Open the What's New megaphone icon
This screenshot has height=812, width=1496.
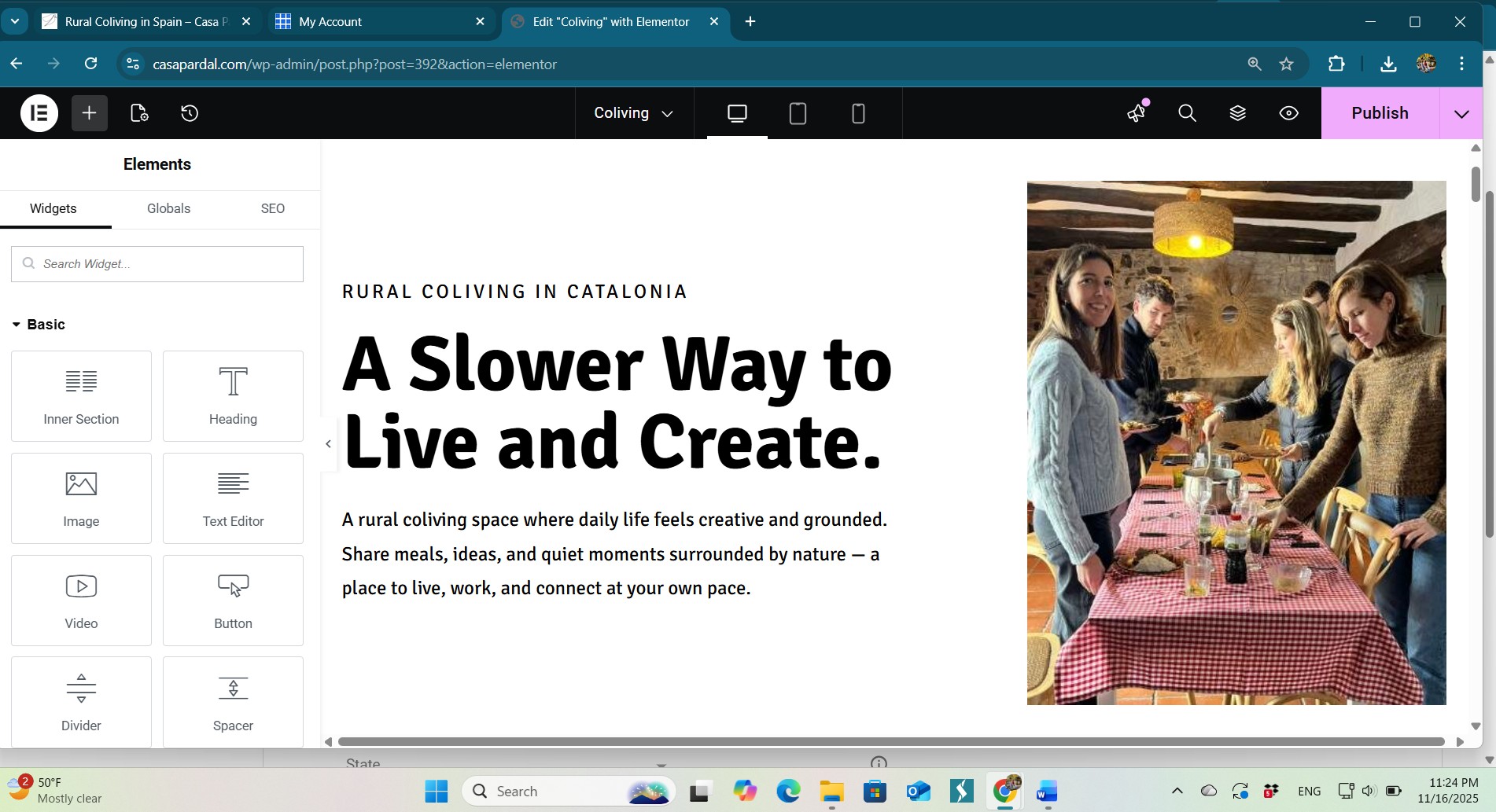[1137, 113]
